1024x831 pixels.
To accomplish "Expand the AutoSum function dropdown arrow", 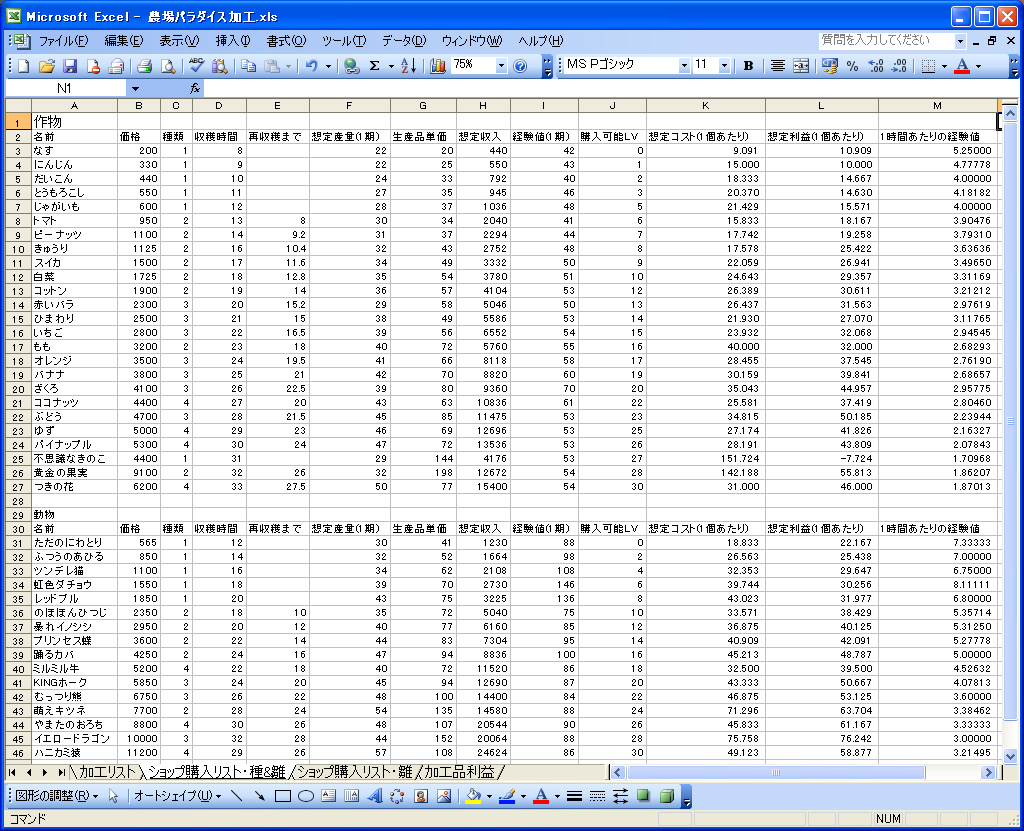I will tap(391, 65).
